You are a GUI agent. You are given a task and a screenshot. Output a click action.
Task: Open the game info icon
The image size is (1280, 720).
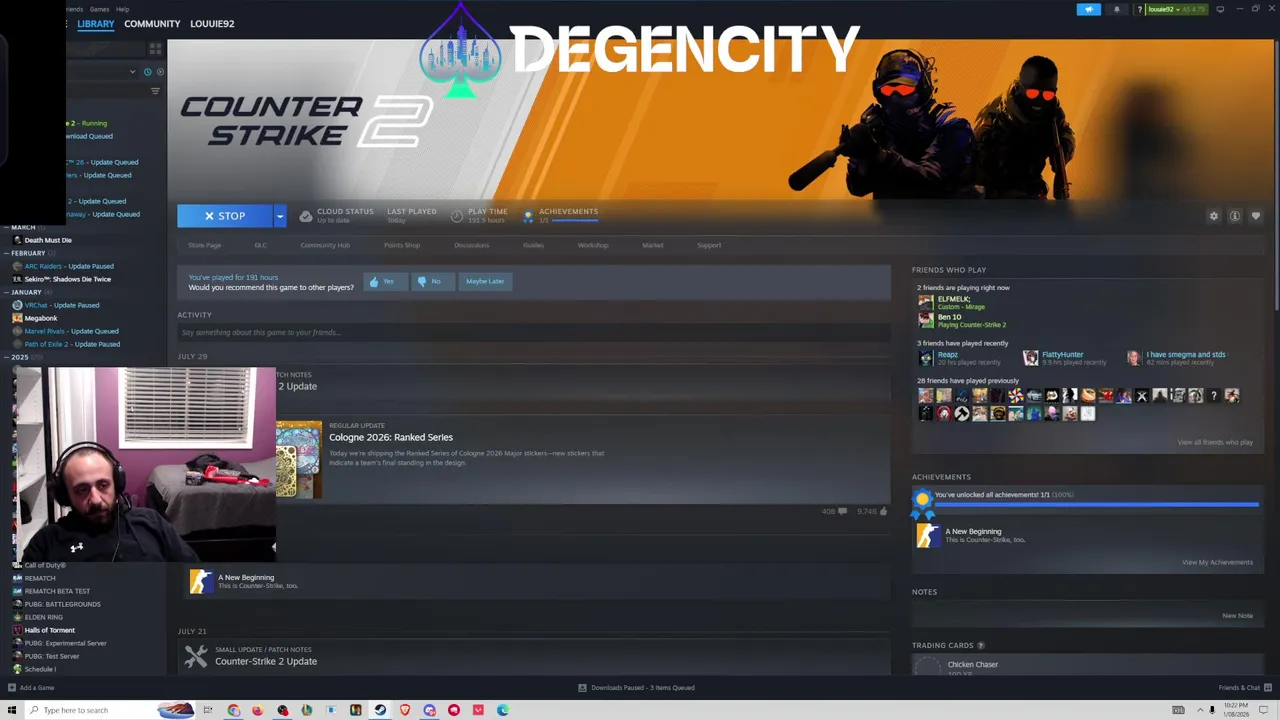click(1235, 216)
